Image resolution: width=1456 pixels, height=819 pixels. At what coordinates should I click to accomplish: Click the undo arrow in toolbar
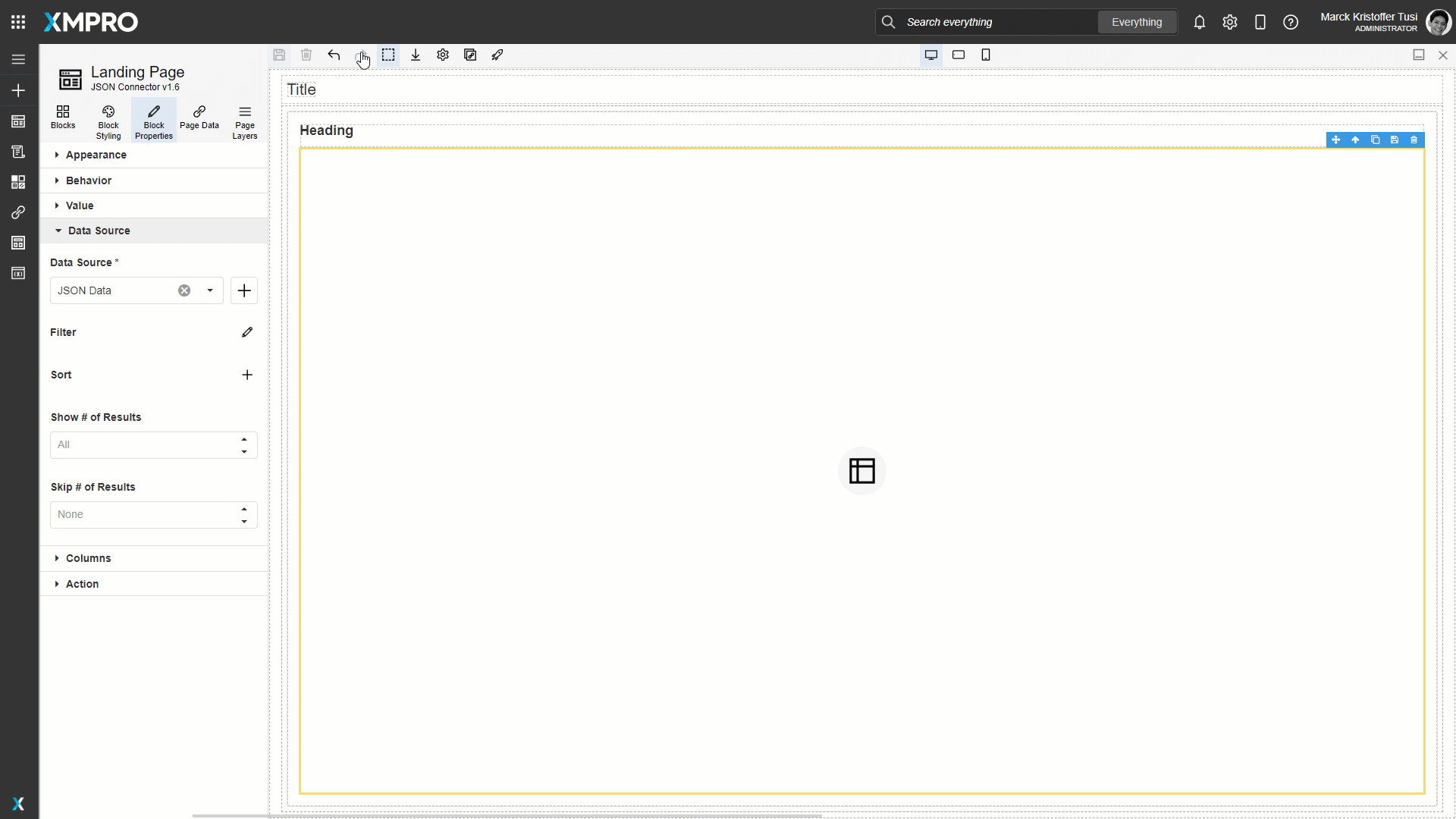tap(334, 55)
